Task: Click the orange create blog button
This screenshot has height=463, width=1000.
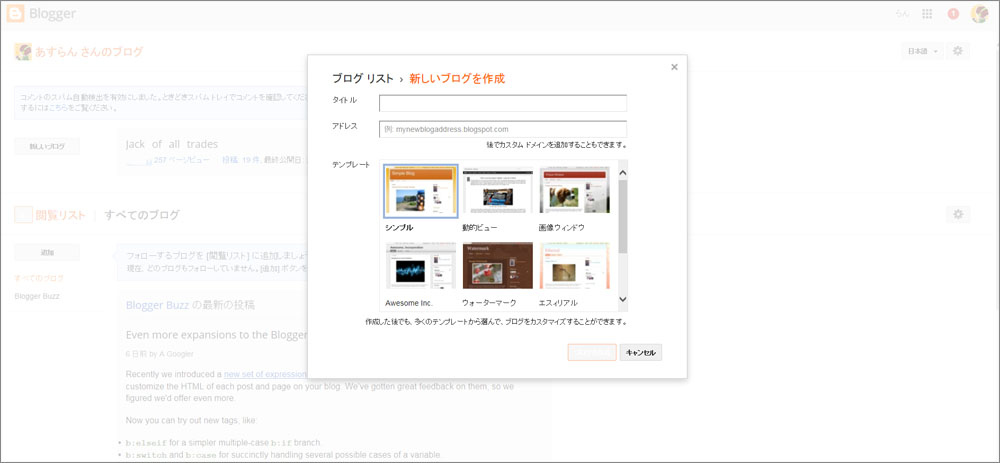Action: (x=592, y=353)
